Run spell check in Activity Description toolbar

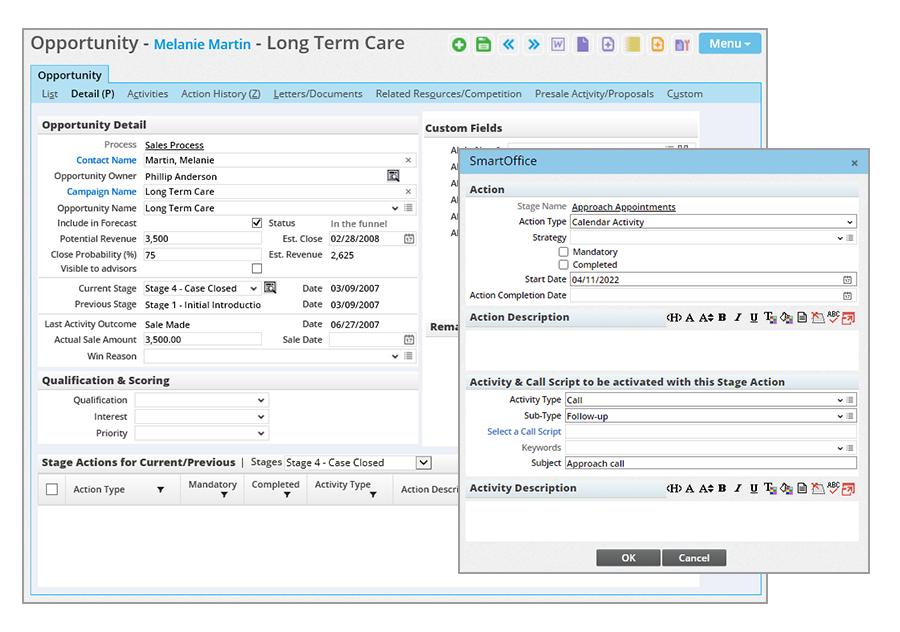(833, 488)
